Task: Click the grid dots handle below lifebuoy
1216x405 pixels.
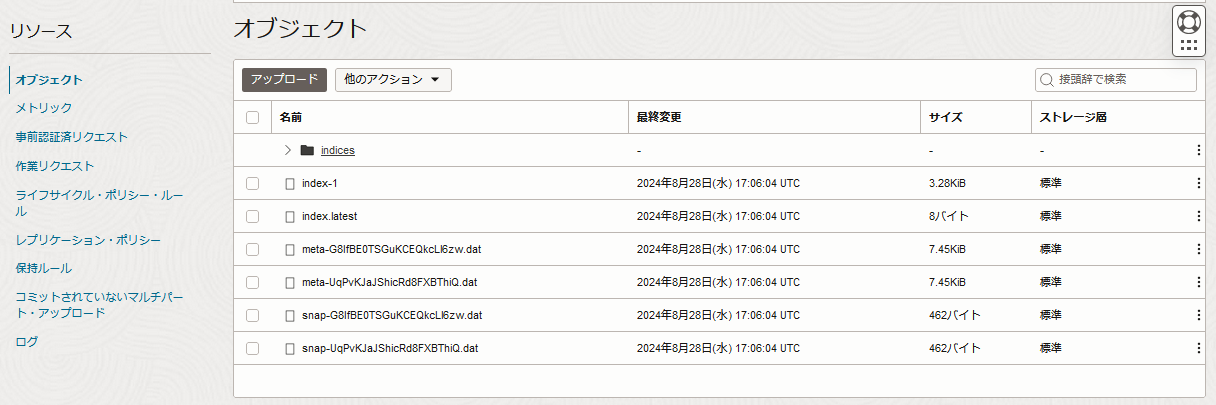Action: tap(1188, 45)
